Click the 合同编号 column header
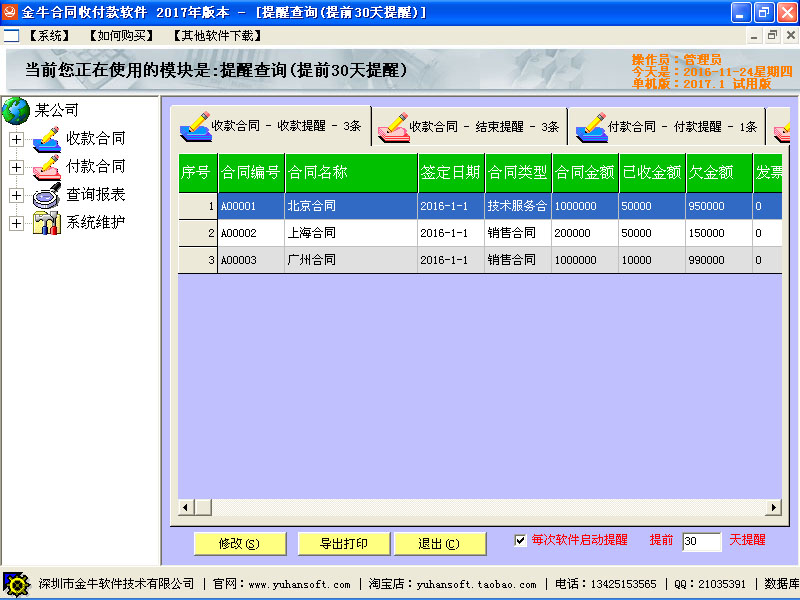 (252, 172)
